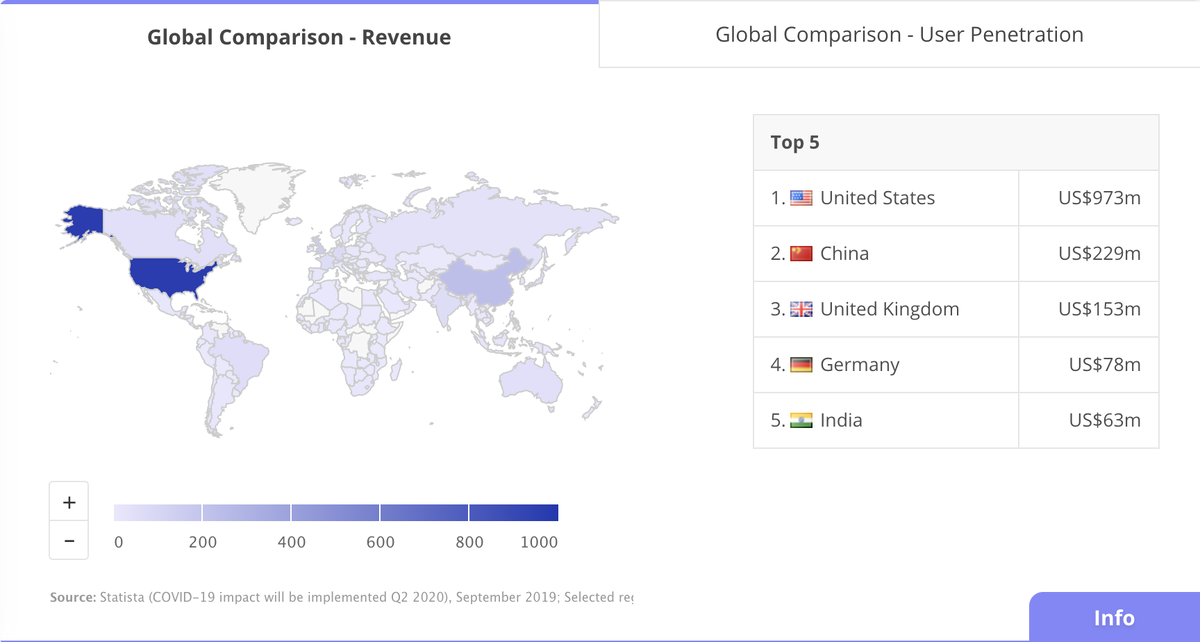
Task: Click the US$63m revenue value
Action: tap(1105, 421)
